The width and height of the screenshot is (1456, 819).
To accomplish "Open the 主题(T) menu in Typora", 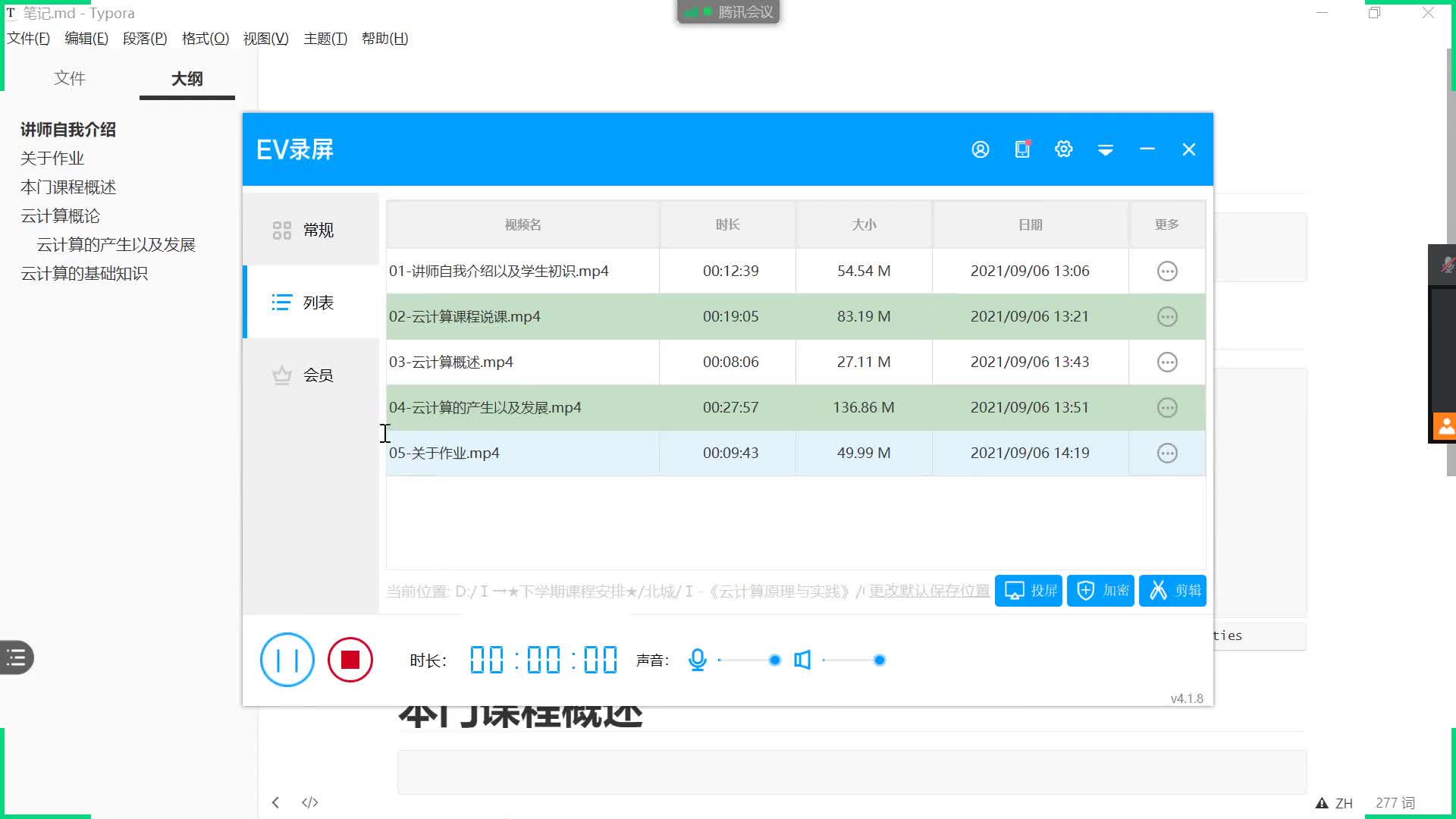I will click(x=325, y=39).
